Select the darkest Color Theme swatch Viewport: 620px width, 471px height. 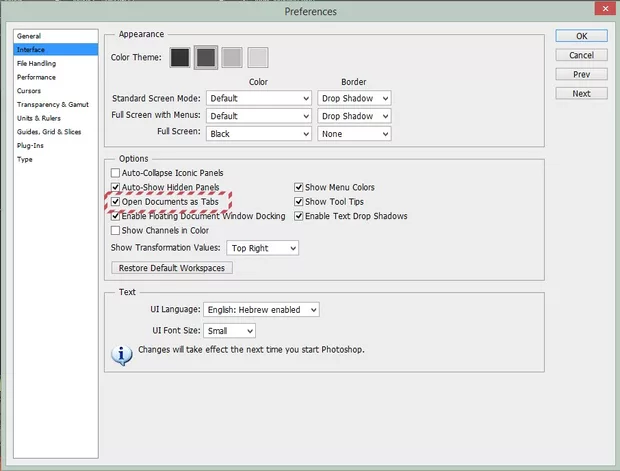pos(180,58)
